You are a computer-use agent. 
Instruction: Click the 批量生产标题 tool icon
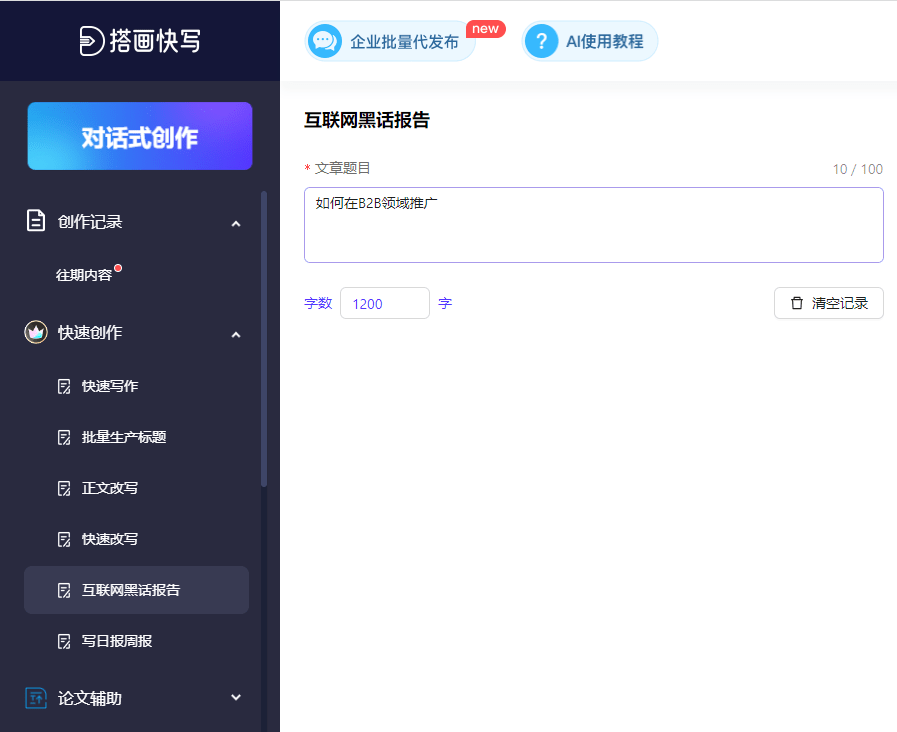tap(66, 437)
